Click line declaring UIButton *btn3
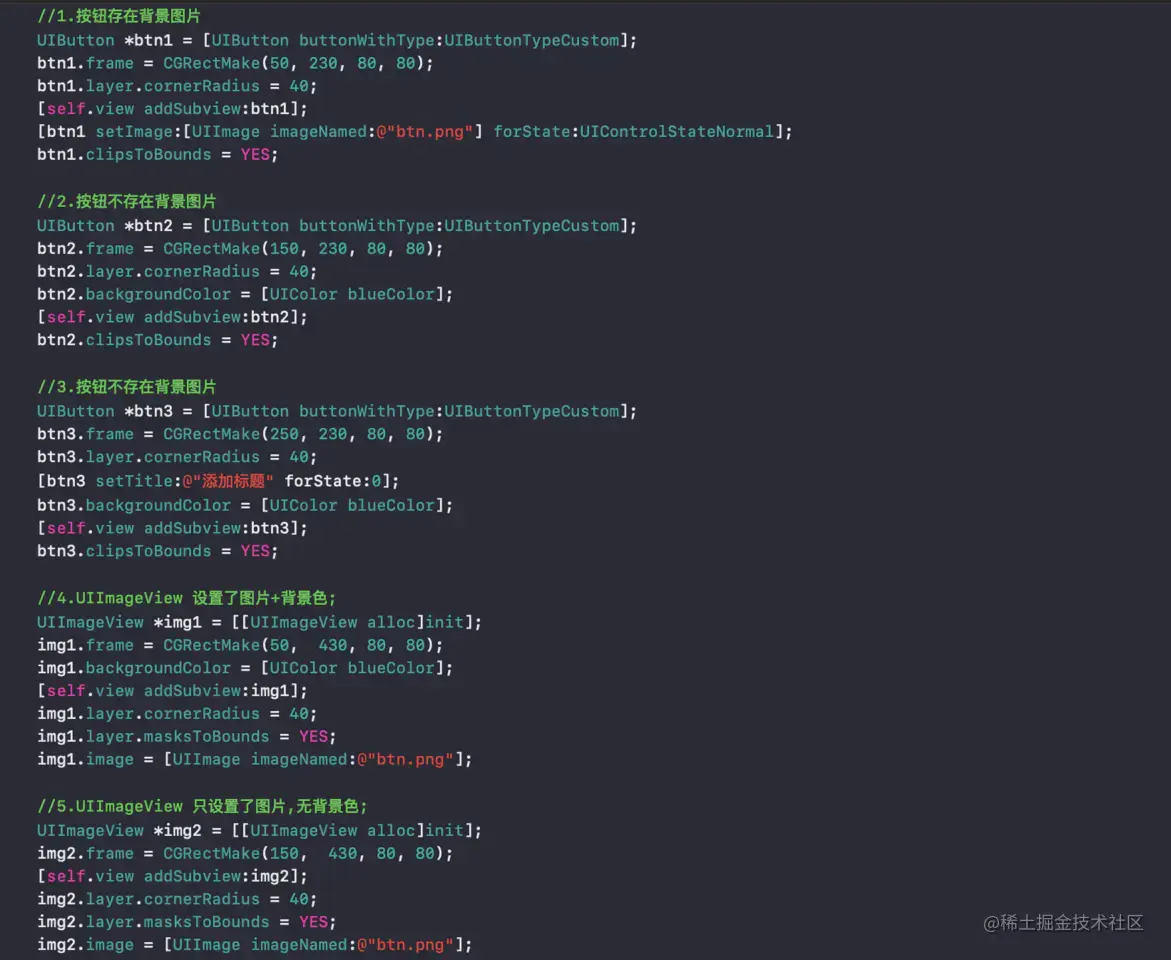This screenshot has height=960, width=1171. pyautogui.click(x=337, y=411)
